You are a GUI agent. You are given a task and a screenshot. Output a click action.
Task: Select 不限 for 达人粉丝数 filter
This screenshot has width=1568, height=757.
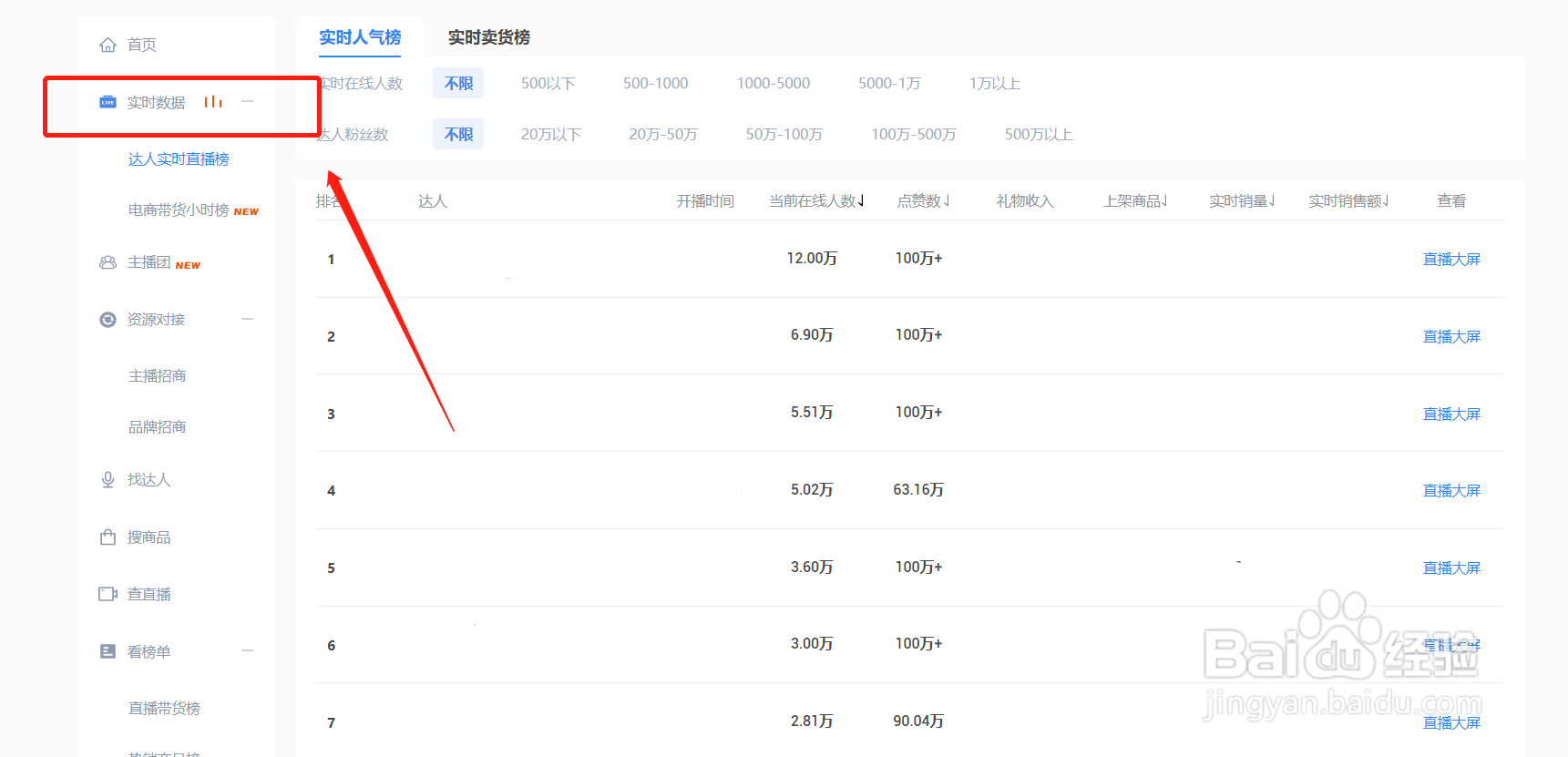(x=458, y=134)
